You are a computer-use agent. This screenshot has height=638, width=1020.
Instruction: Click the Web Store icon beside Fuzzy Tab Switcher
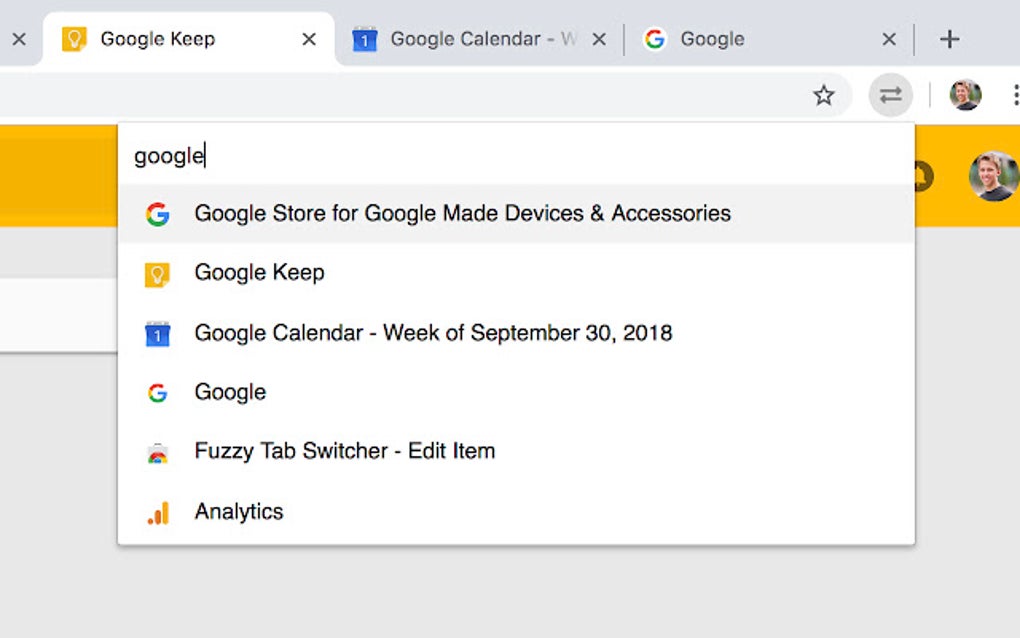(x=157, y=451)
